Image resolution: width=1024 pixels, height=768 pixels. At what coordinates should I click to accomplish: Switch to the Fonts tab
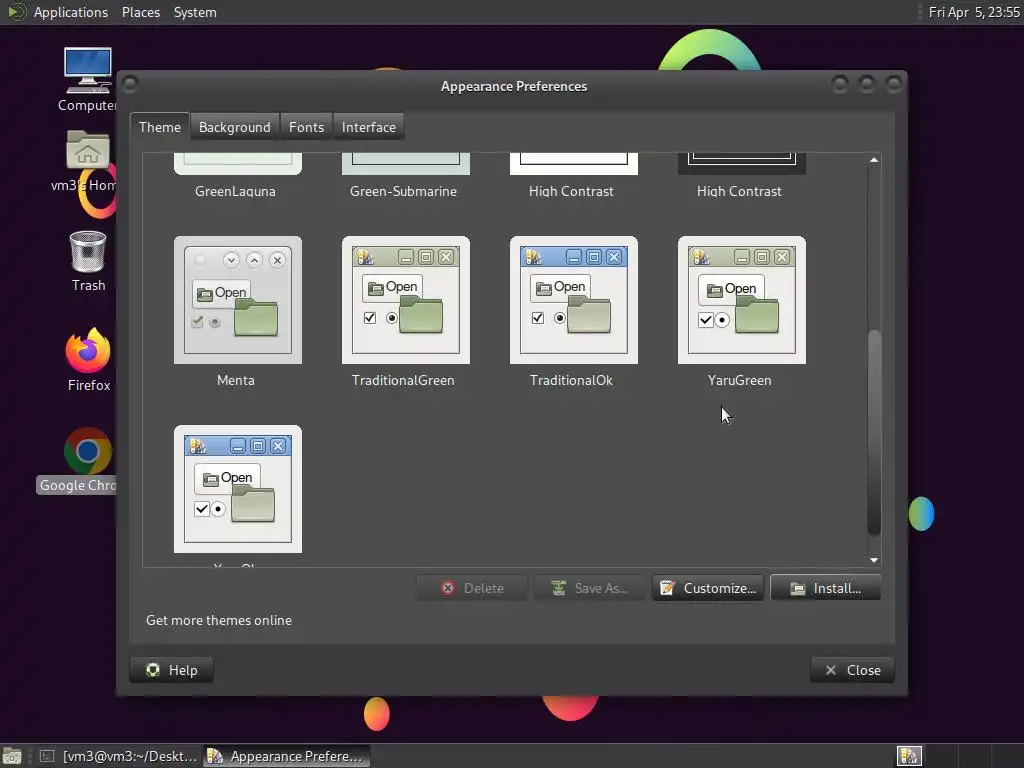[306, 127]
